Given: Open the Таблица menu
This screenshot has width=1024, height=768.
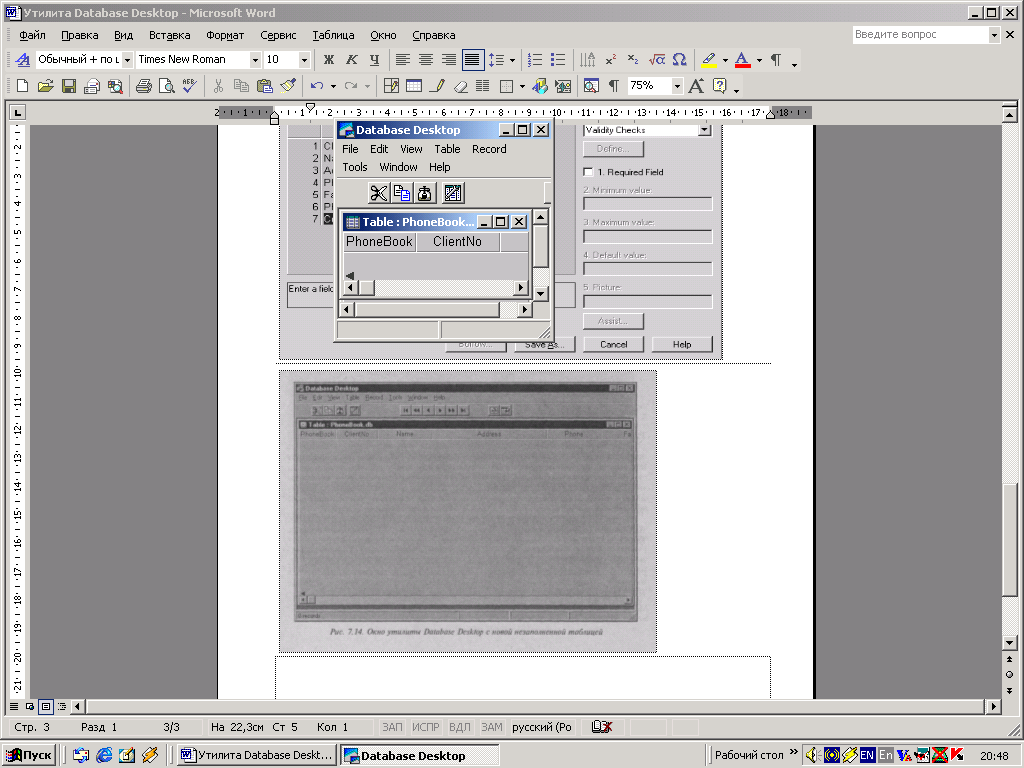Looking at the screenshot, I should click(x=333, y=35).
